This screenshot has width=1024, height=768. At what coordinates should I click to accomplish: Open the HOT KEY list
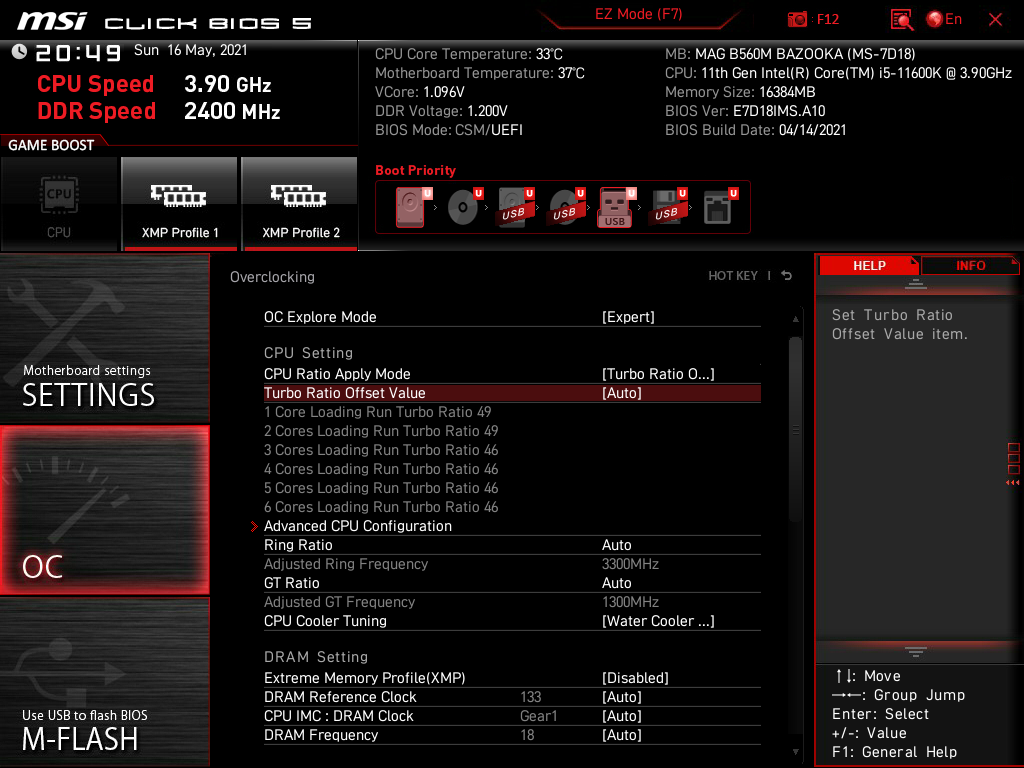(733, 276)
